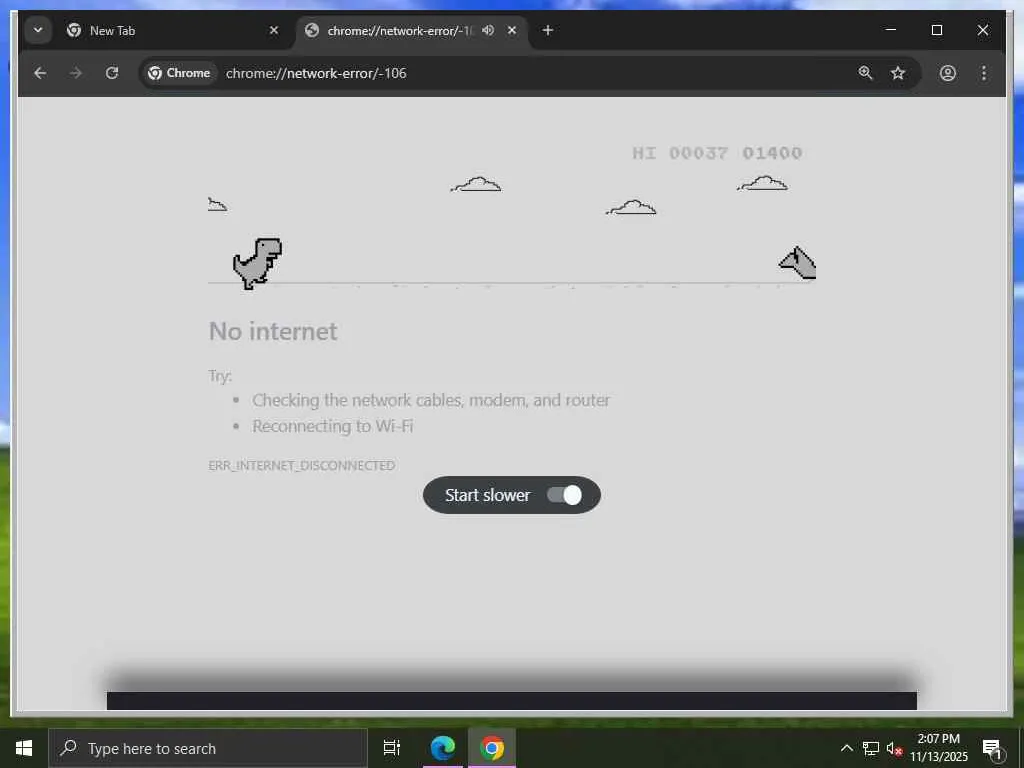Close the network-error tab
The height and width of the screenshot is (768, 1024).
point(512,30)
